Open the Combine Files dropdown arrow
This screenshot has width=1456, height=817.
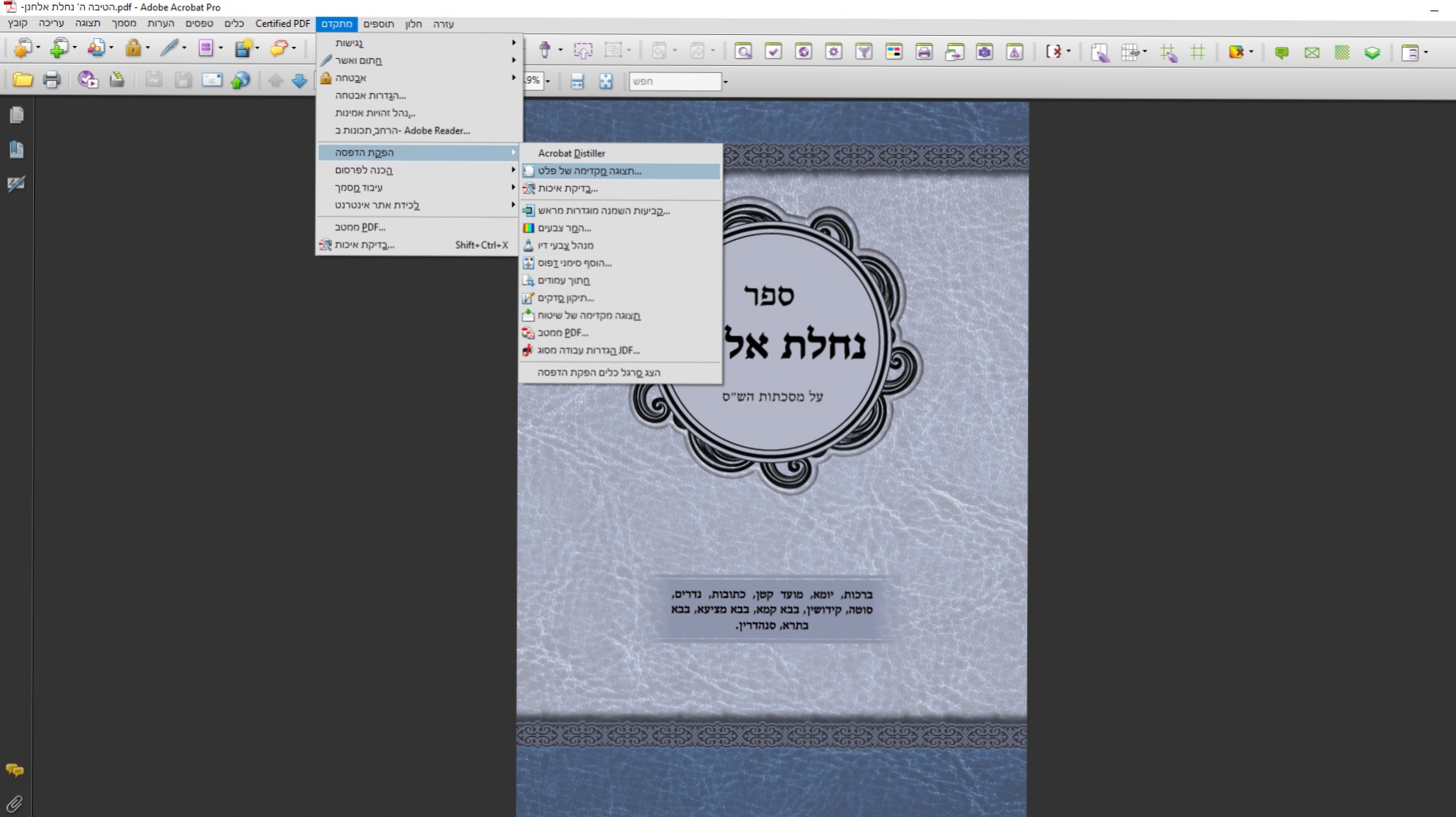coord(74,48)
